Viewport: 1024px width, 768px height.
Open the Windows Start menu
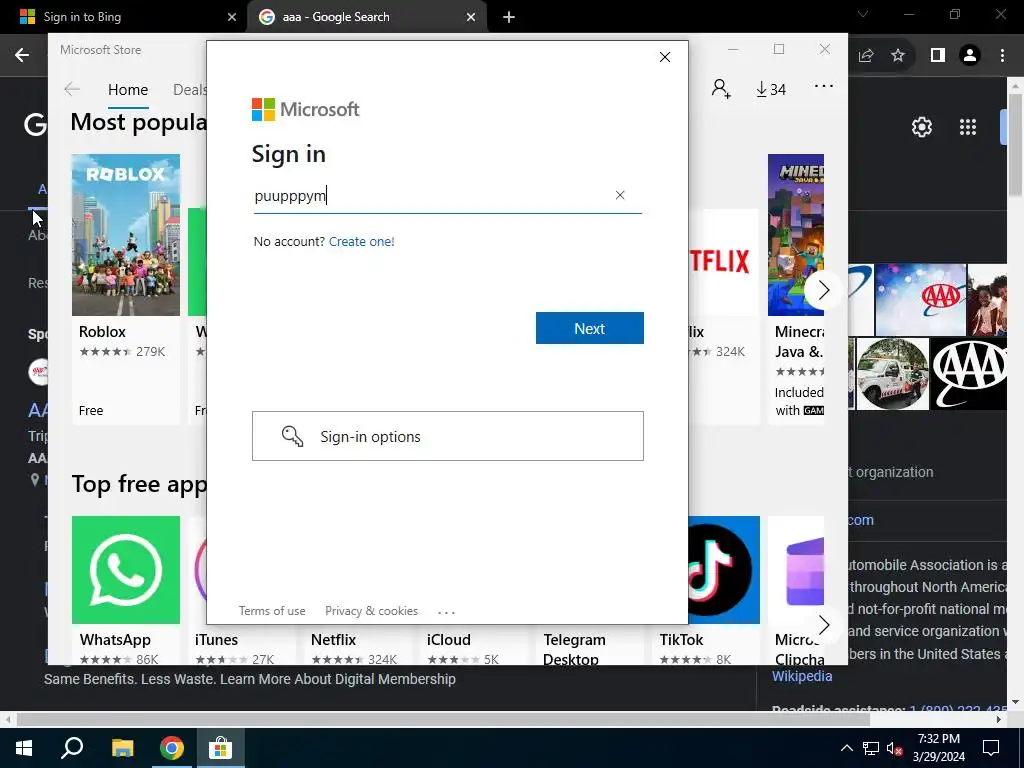[x=24, y=748]
